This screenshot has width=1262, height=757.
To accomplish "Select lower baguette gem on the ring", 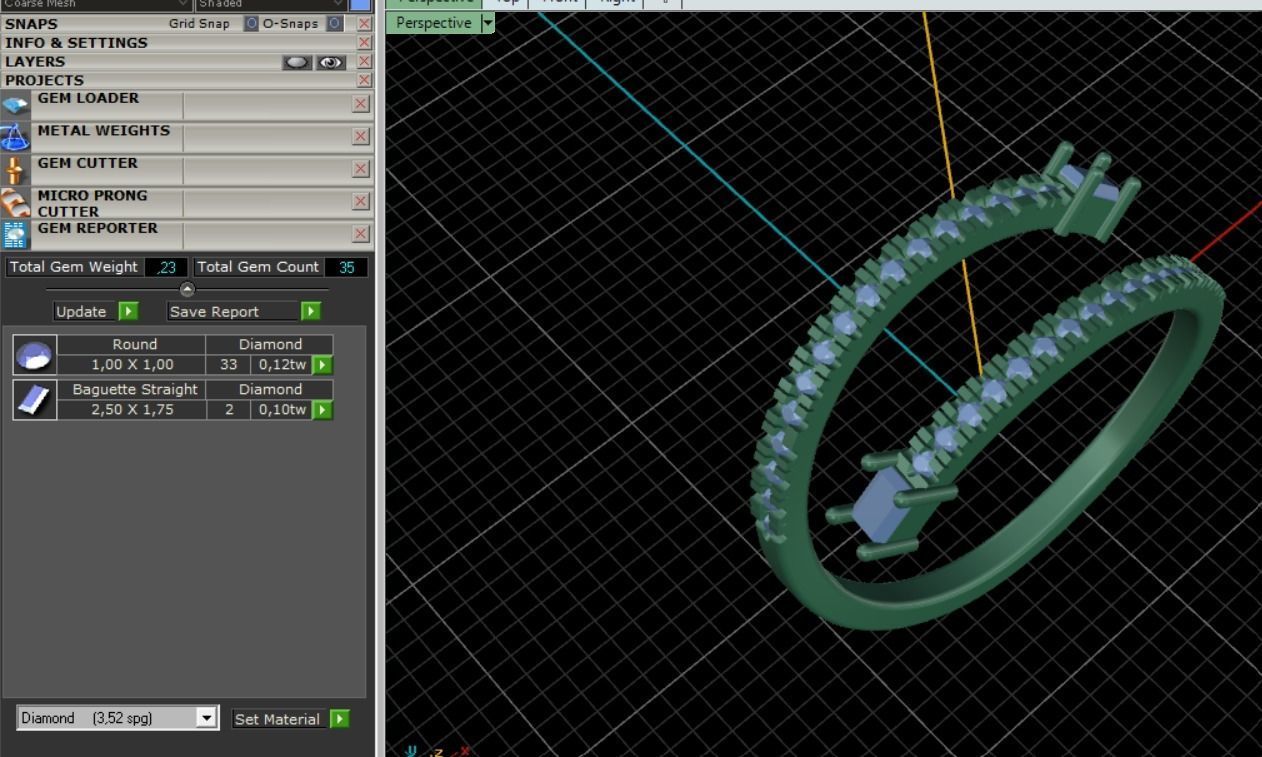I will point(880,505).
